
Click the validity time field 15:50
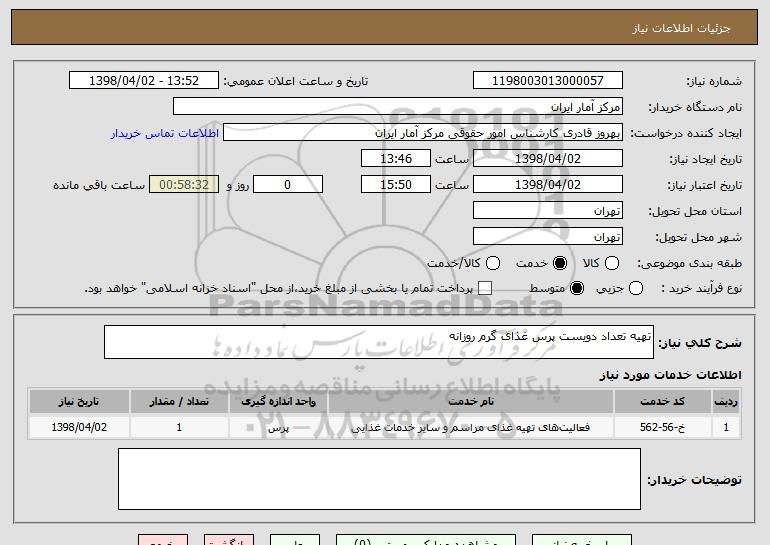396,185
